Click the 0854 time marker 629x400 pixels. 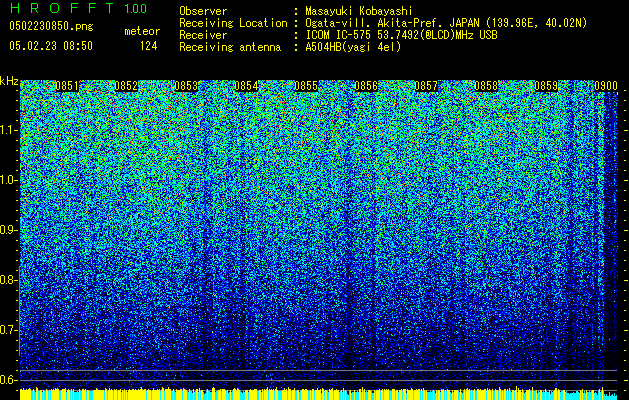246,86
